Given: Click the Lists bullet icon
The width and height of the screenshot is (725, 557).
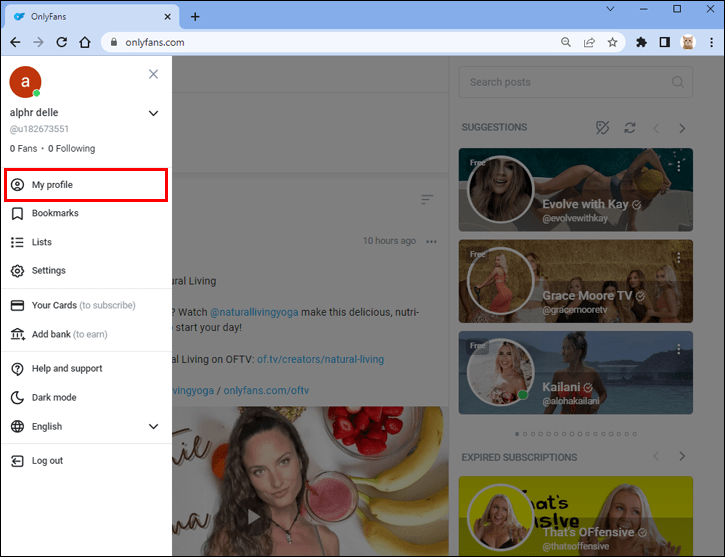Looking at the screenshot, I should coord(18,242).
